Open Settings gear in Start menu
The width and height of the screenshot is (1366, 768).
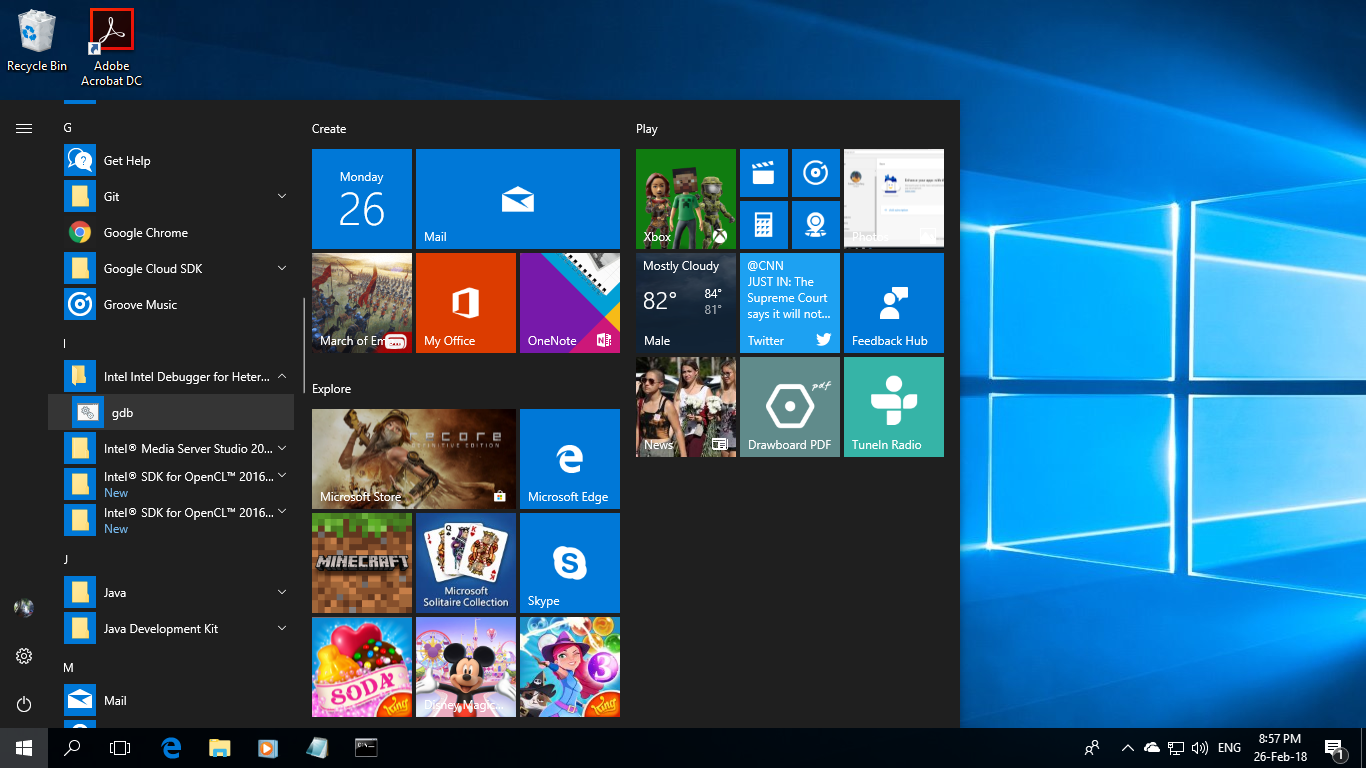[24, 656]
